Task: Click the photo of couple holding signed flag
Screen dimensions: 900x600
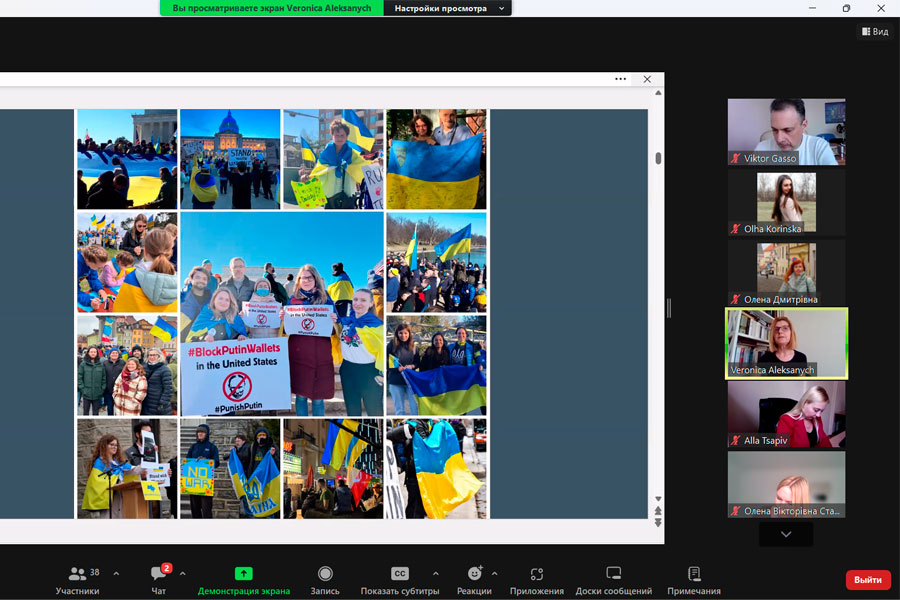Action: (x=436, y=159)
